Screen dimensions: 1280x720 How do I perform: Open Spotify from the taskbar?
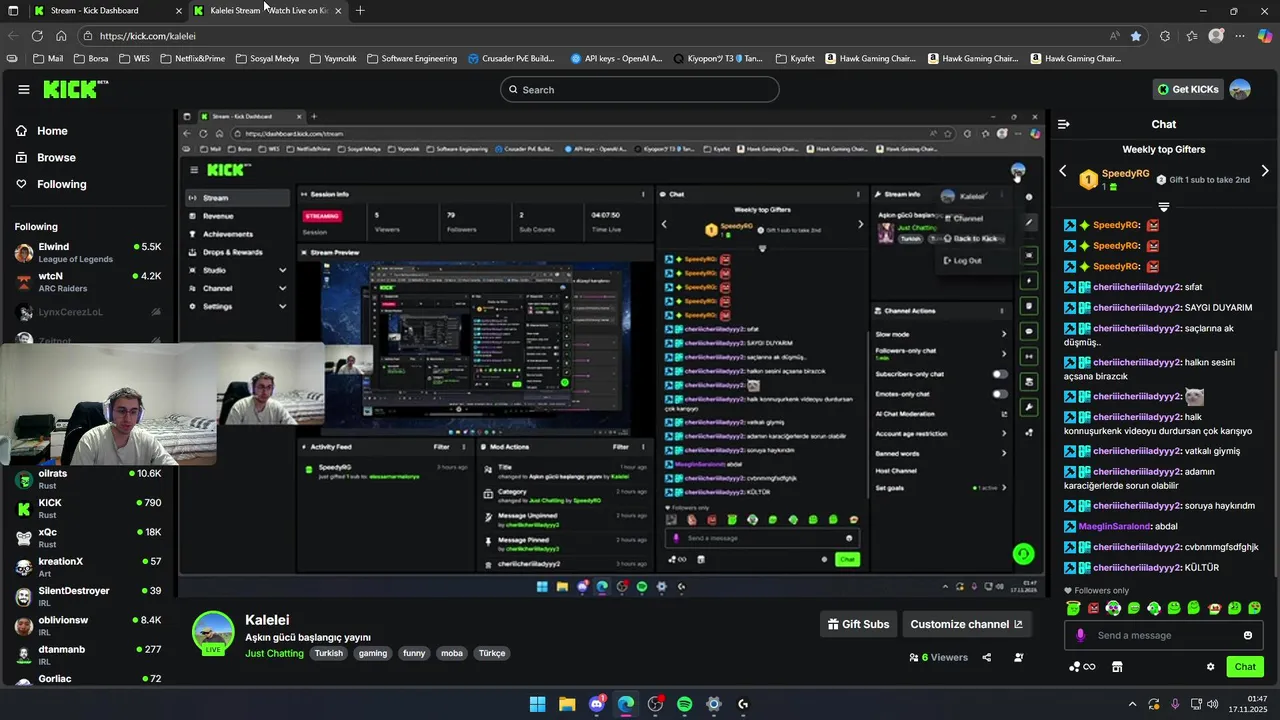point(685,704)
